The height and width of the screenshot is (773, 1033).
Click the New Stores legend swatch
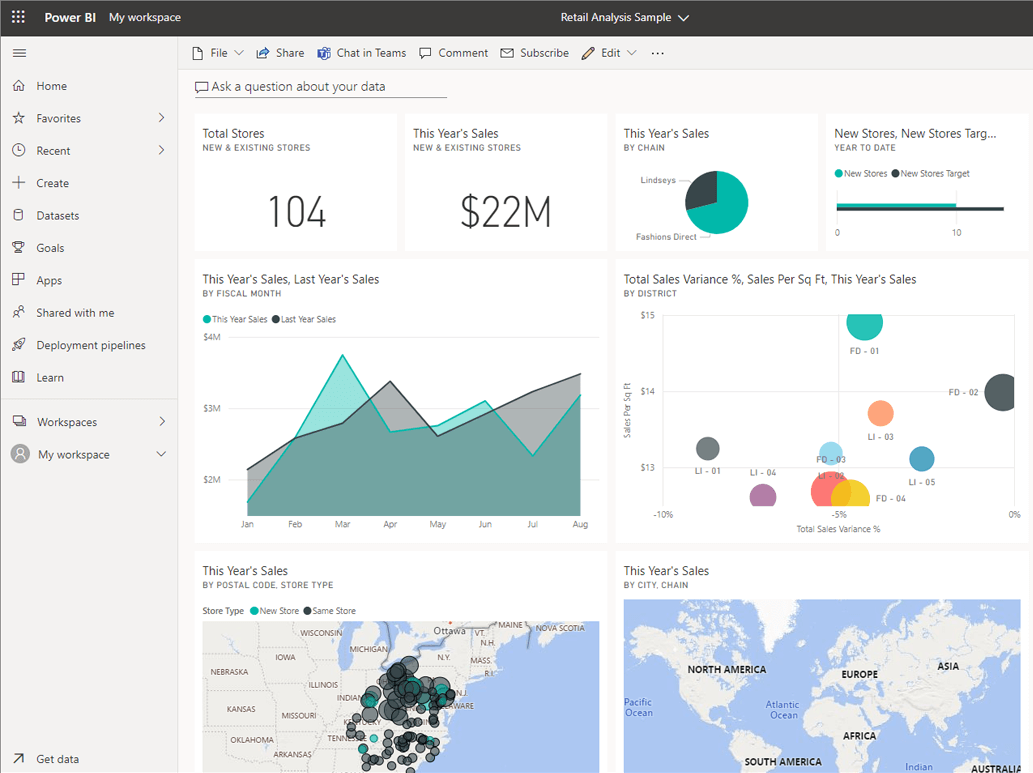[x=839, y=173]
